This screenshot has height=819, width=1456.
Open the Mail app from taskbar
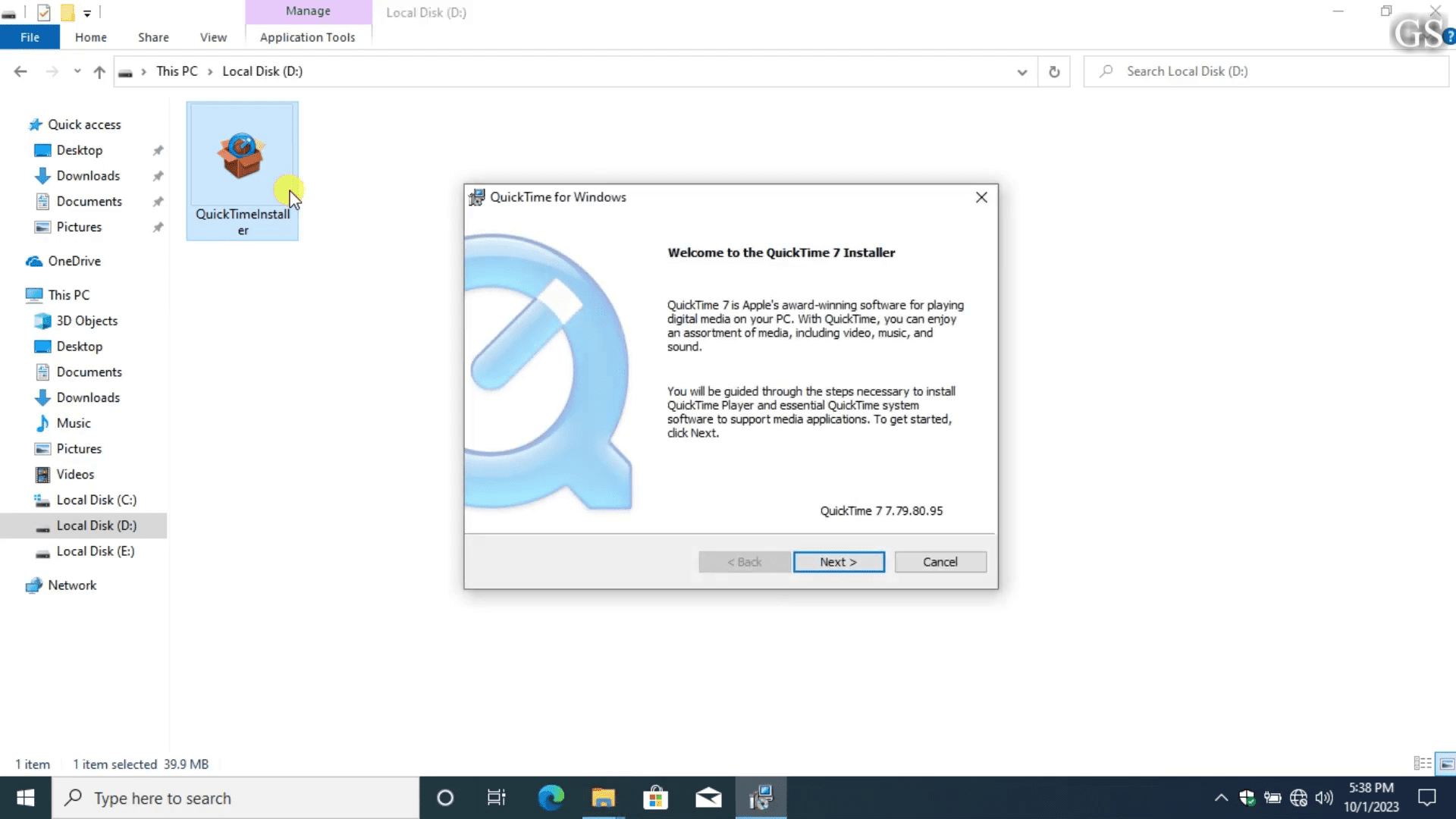coord(708,798)
